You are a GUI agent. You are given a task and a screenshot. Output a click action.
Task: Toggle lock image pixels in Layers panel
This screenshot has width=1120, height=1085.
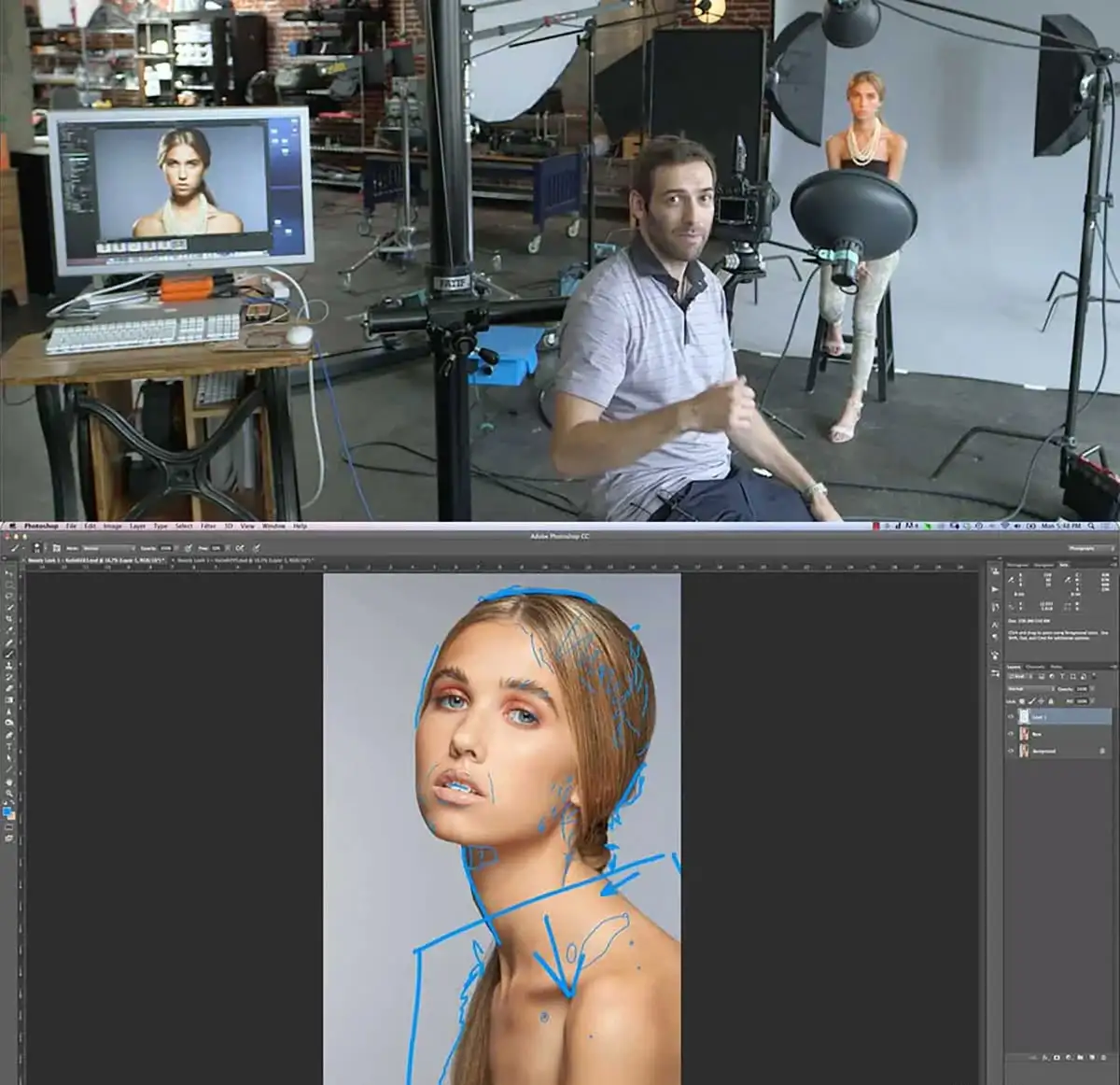tap(1030, 700)
